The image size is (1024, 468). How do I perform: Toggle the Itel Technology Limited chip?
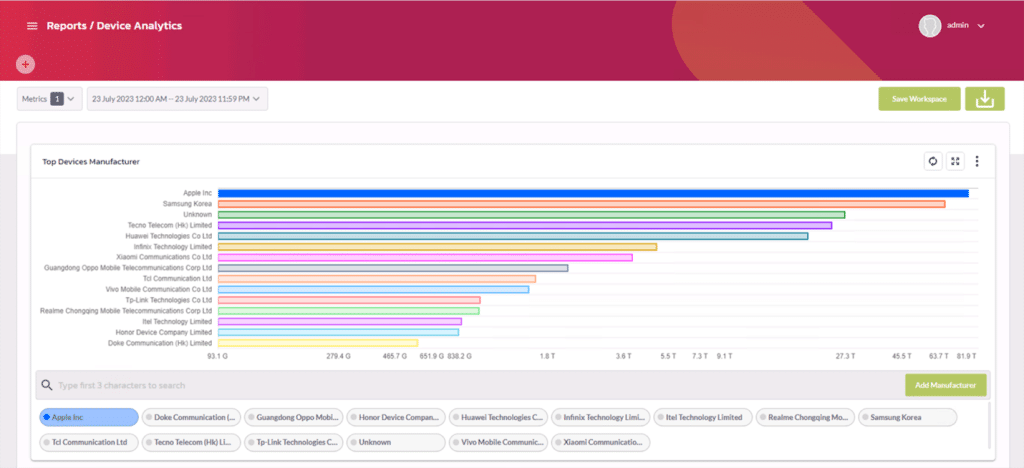pyautogui.click(x=703, y=417)
